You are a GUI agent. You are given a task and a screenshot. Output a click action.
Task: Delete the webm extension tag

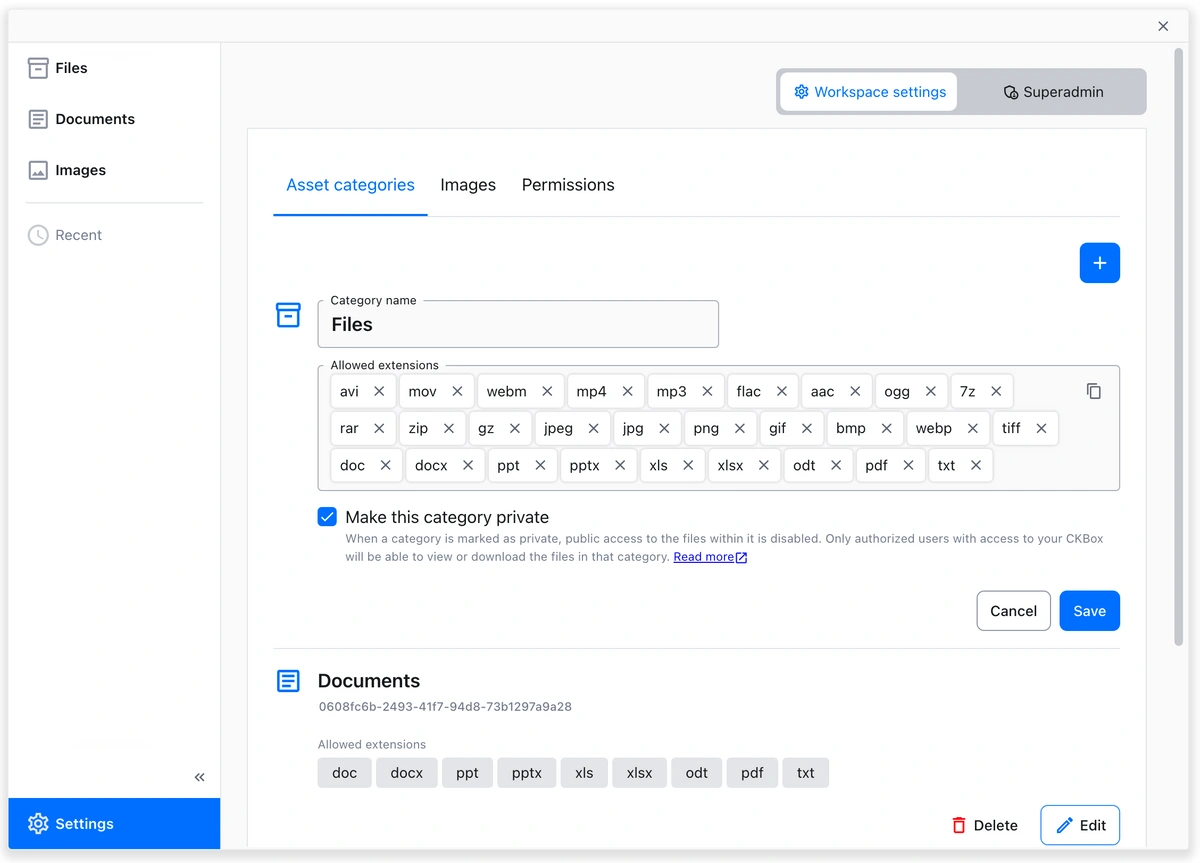point(547,391)
